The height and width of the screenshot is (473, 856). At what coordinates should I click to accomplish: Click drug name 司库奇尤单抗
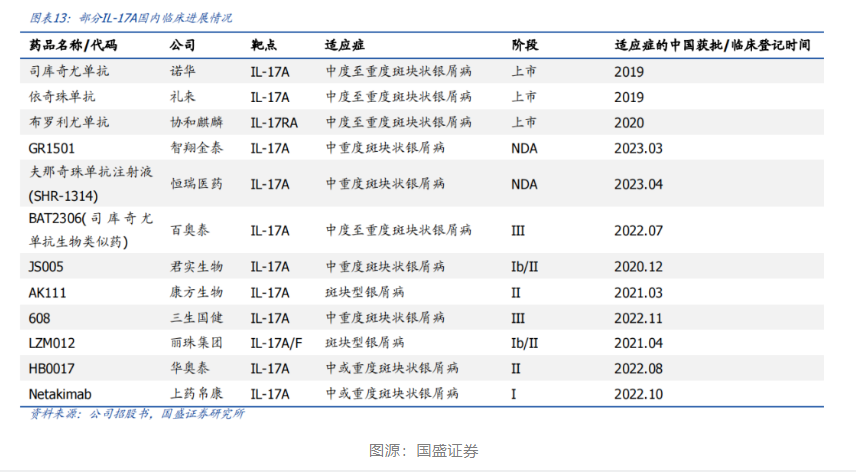click(69, 71)
